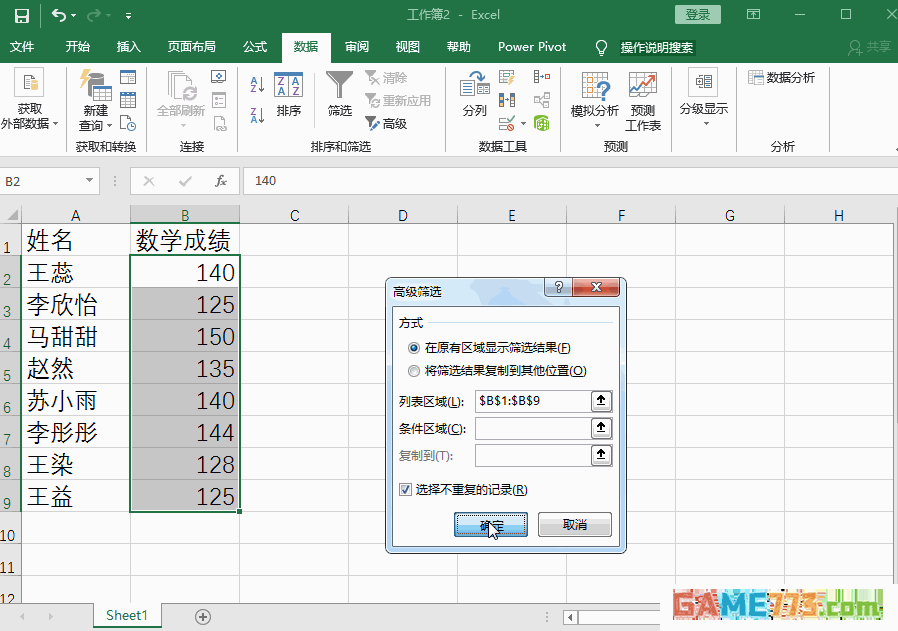
Task: Open the Name Box dropdown arrow
Action: [x=90, y=181]
